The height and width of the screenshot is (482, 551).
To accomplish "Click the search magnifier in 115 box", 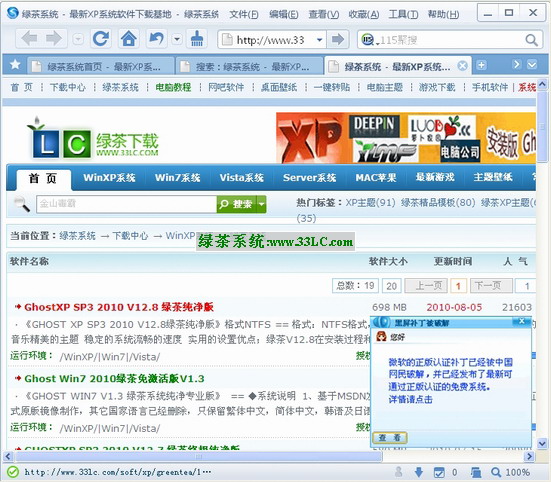I will [x=531, y=40].
